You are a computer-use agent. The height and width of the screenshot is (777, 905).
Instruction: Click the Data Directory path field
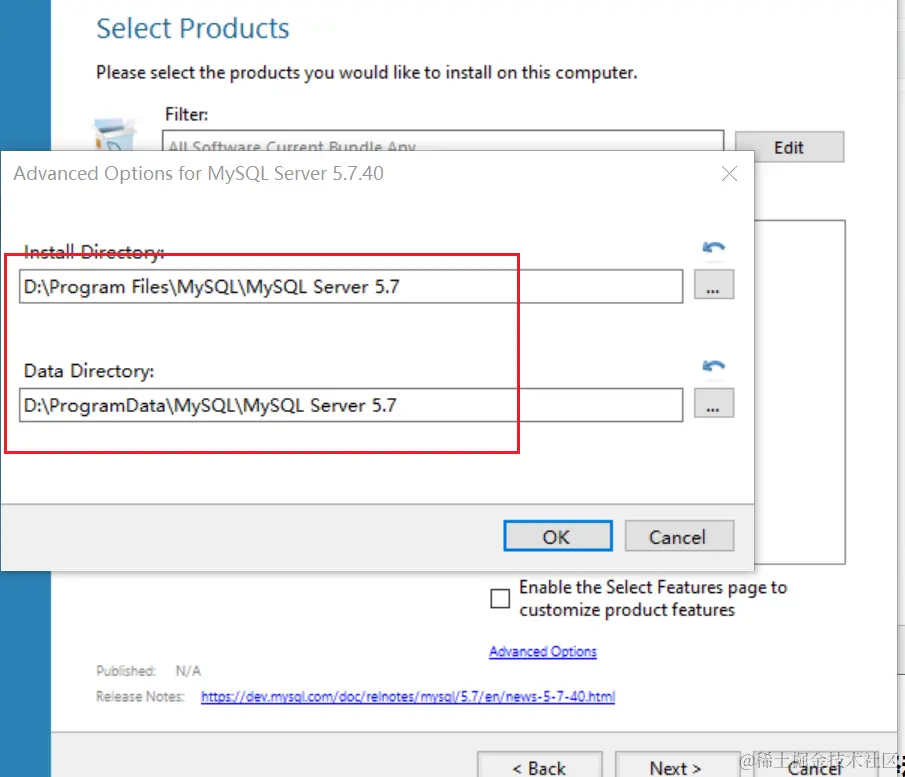(x=351, y=405)
